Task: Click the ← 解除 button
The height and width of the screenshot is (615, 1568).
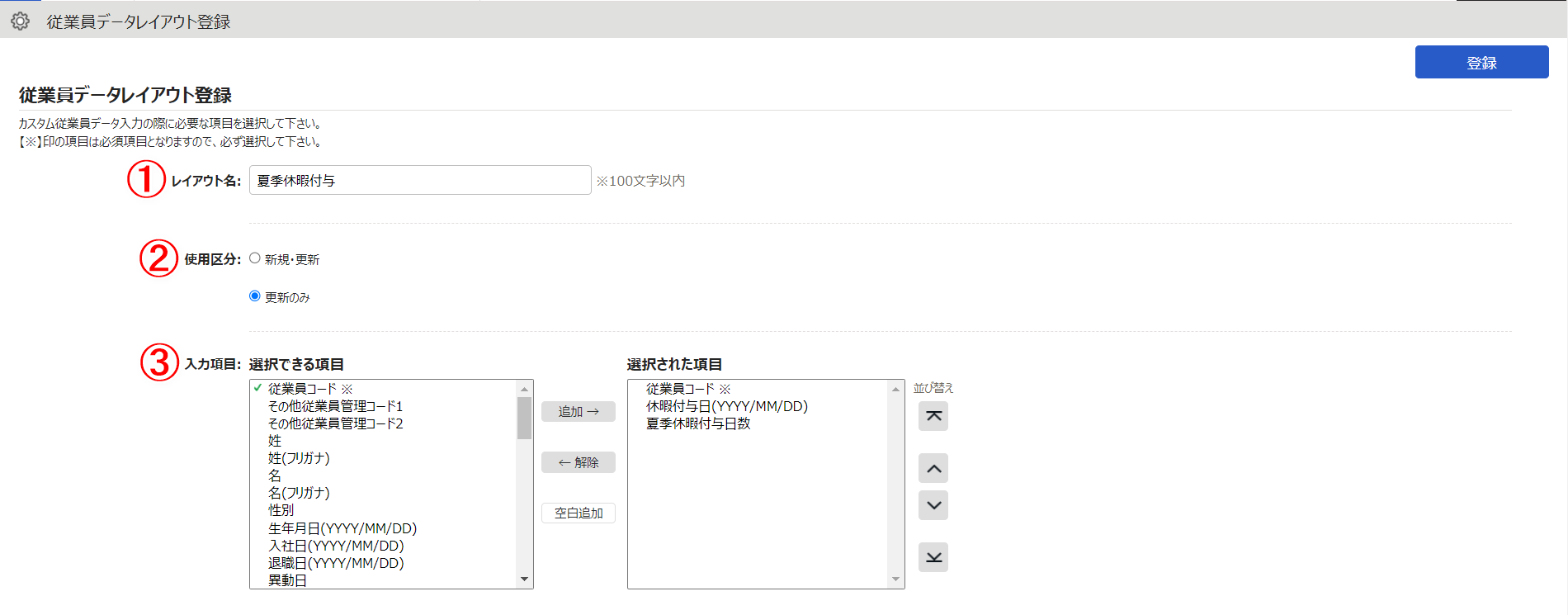Action: point(579,462)
